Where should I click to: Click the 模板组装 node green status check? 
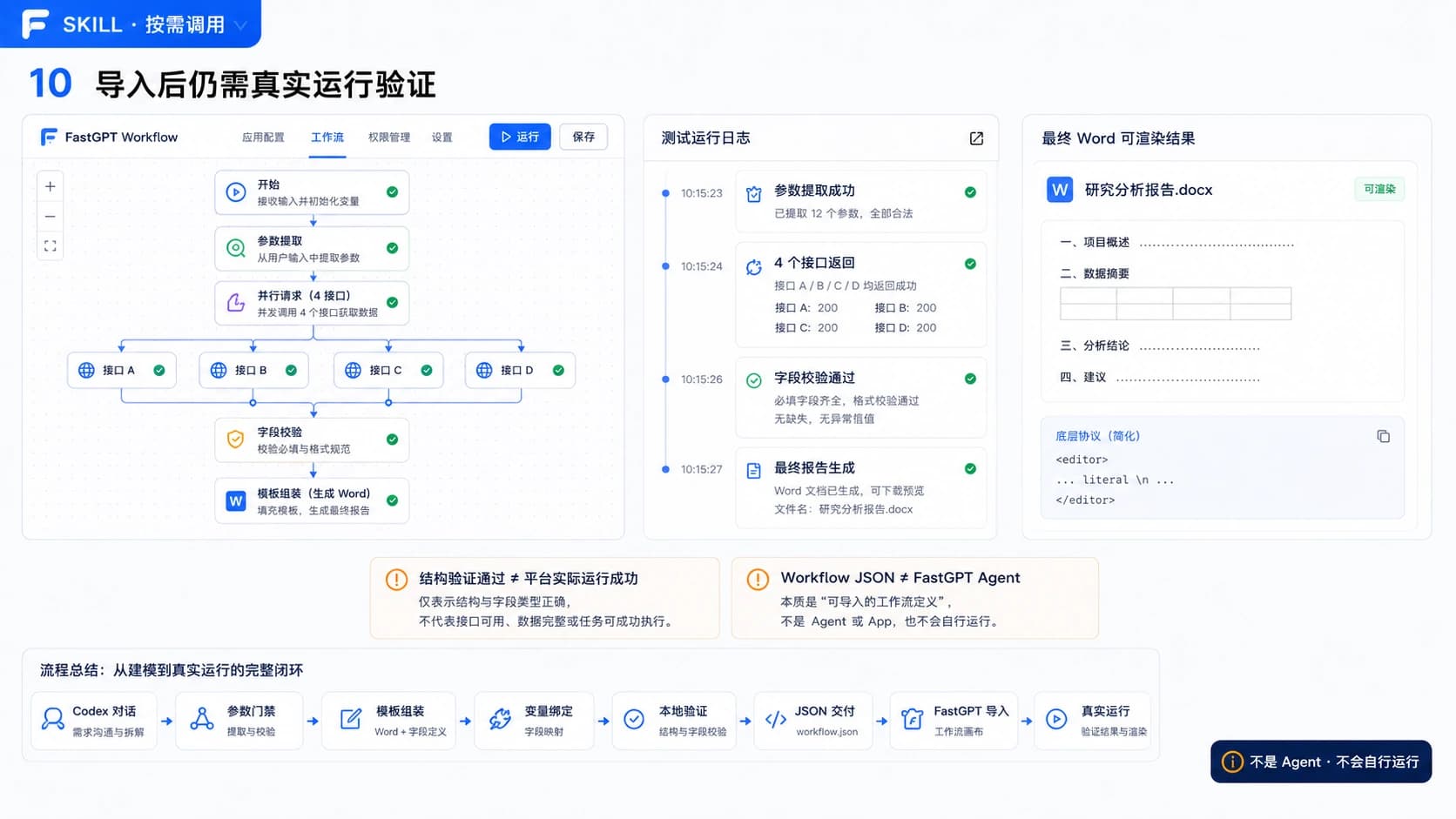[393, 500]
